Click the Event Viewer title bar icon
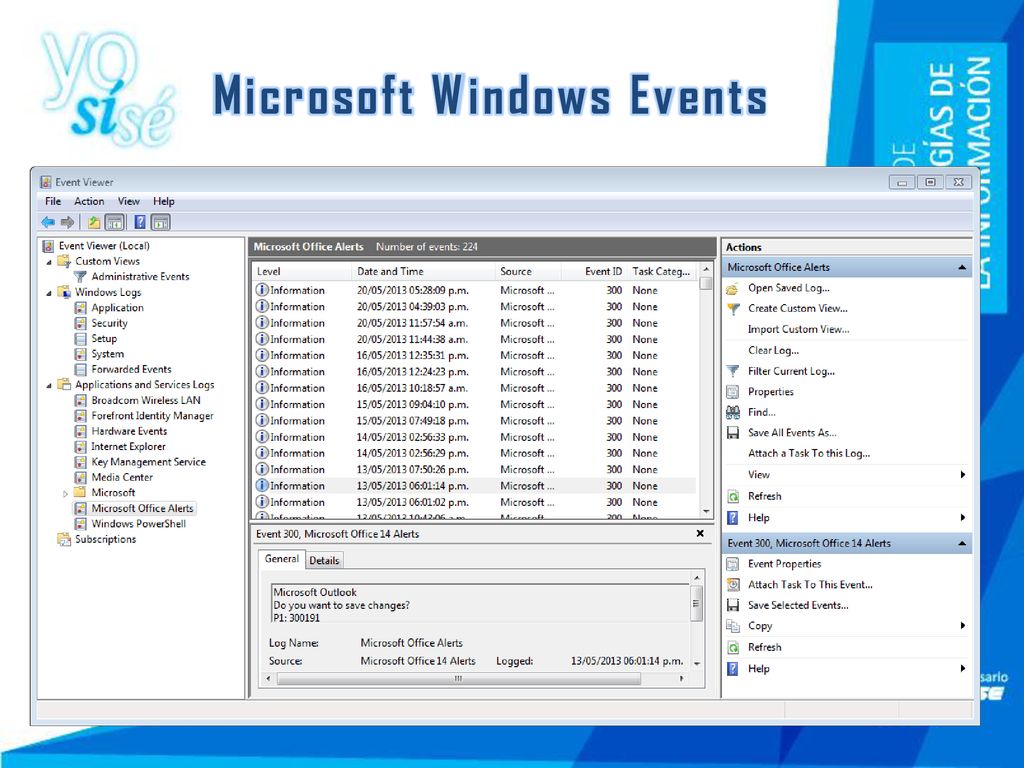Screen dimensions: 1024x768 46,182
